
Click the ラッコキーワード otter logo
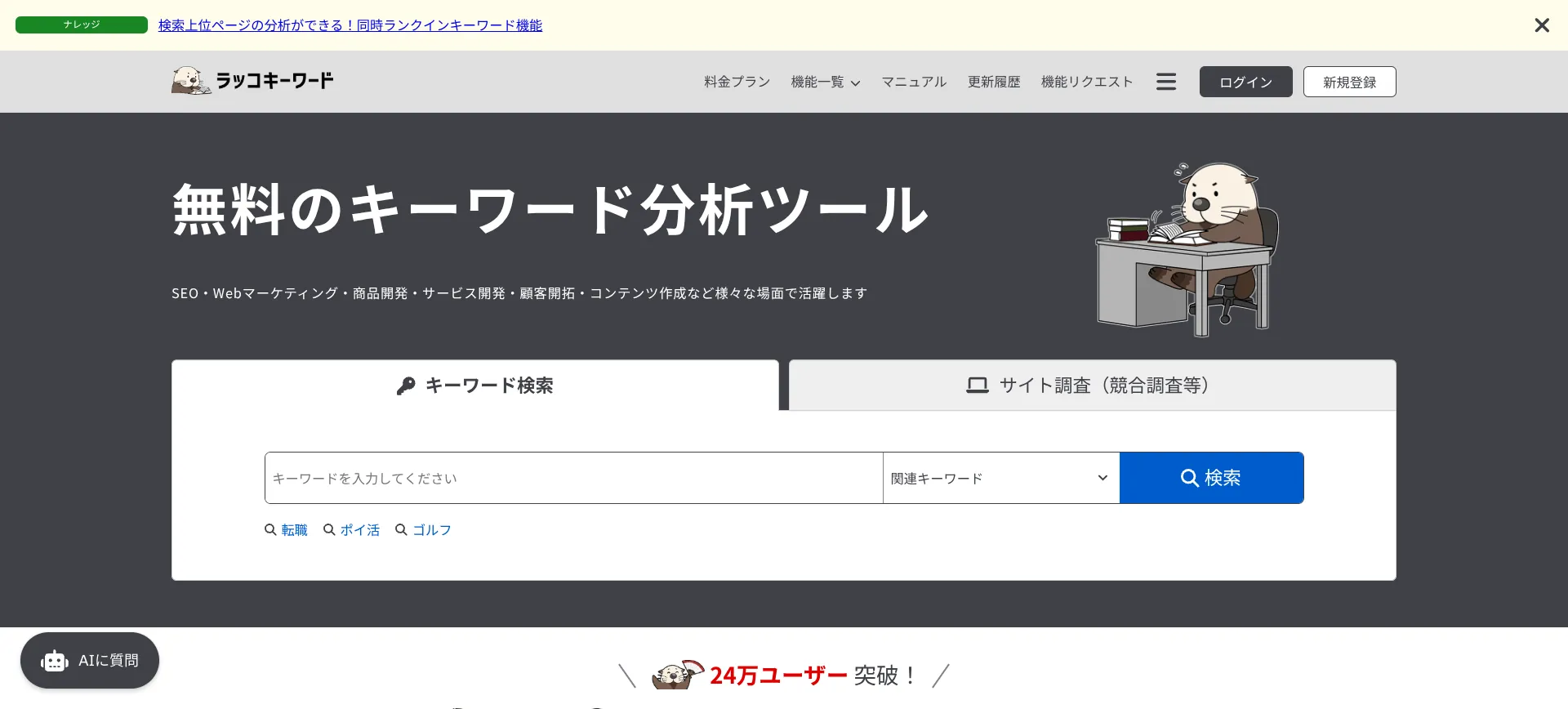(252, 81)
